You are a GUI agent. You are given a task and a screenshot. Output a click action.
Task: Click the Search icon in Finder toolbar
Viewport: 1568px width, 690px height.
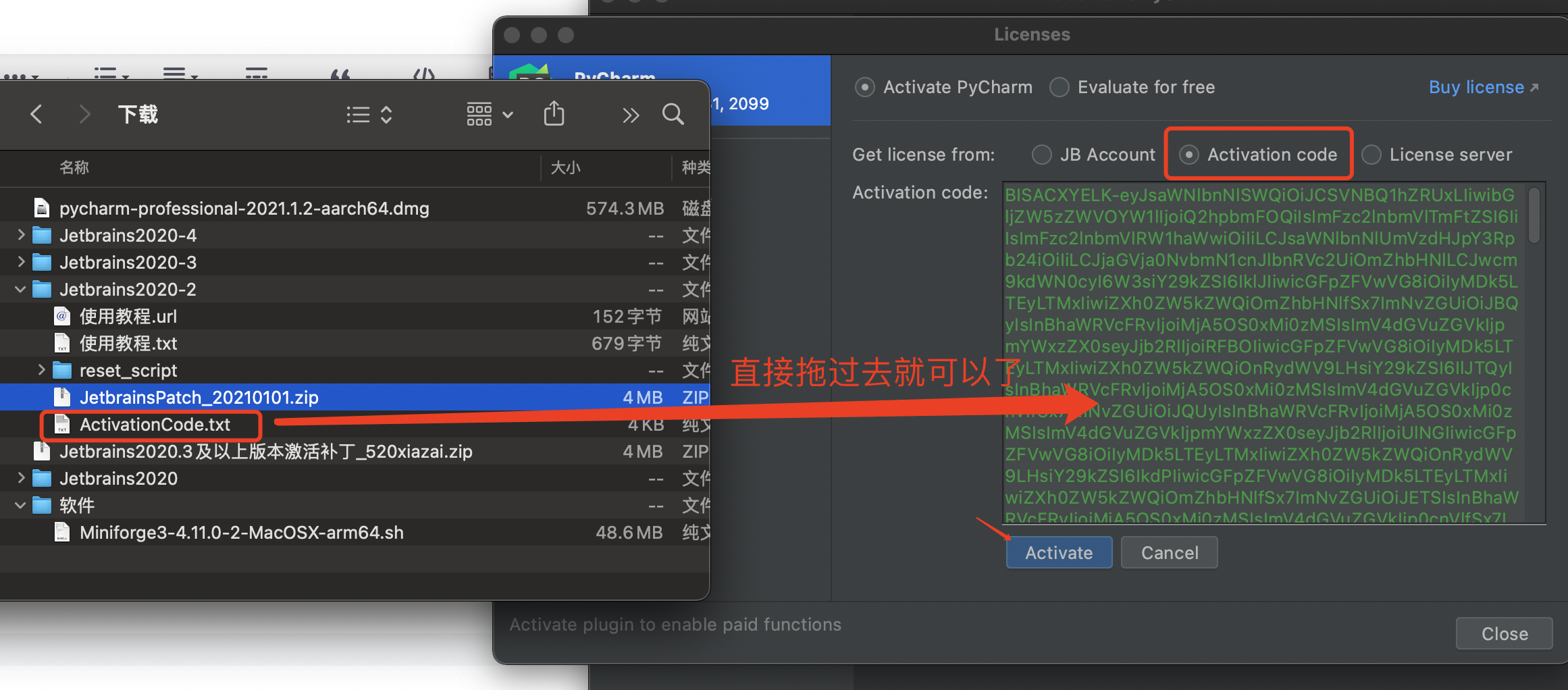[673, 115]
